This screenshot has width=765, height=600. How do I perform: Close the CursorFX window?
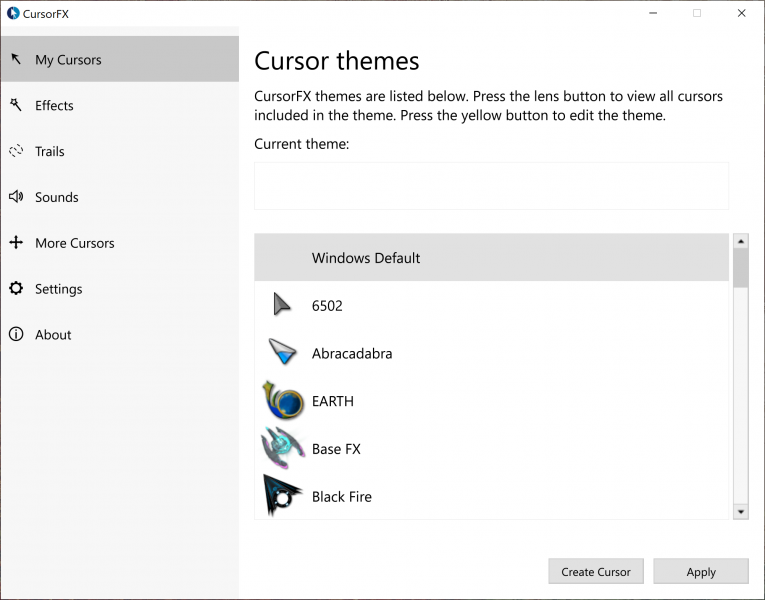point(741,13)
